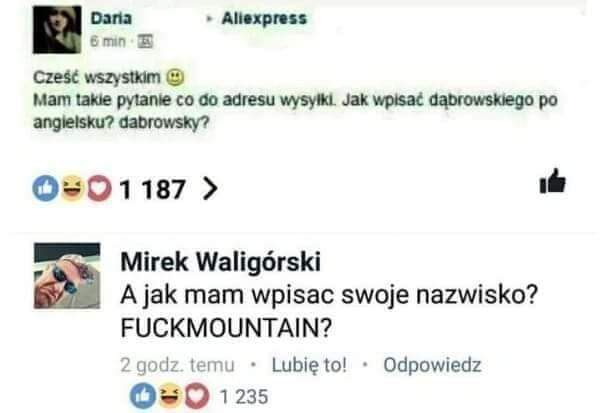Open Mirek Waligórski's profile picture

(67, 276)
